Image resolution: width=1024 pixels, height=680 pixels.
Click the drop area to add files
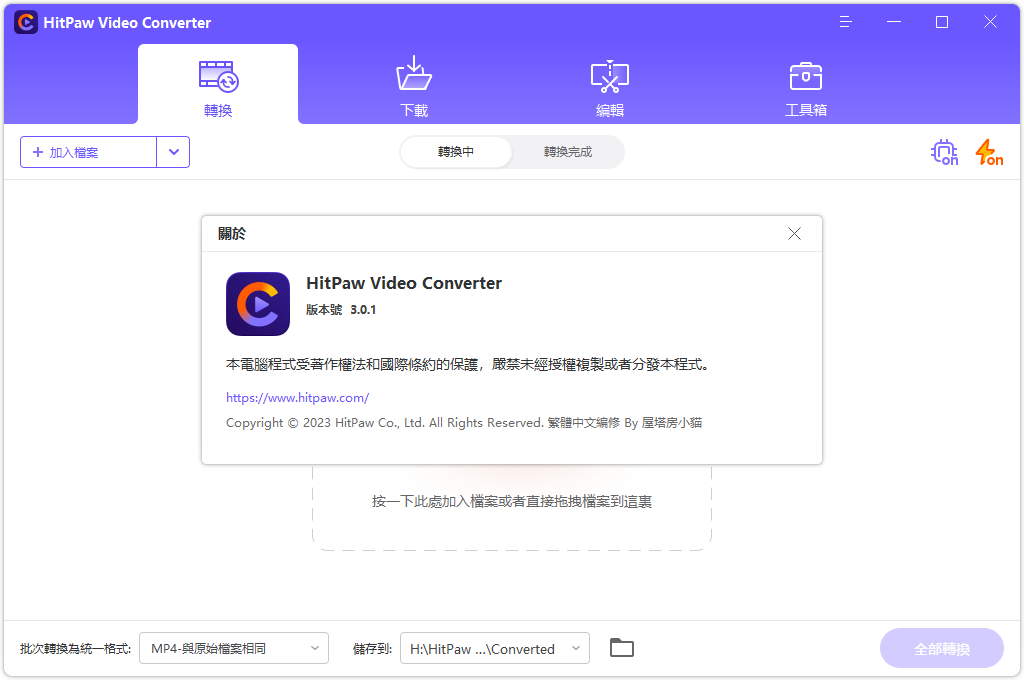click(512, 508)
